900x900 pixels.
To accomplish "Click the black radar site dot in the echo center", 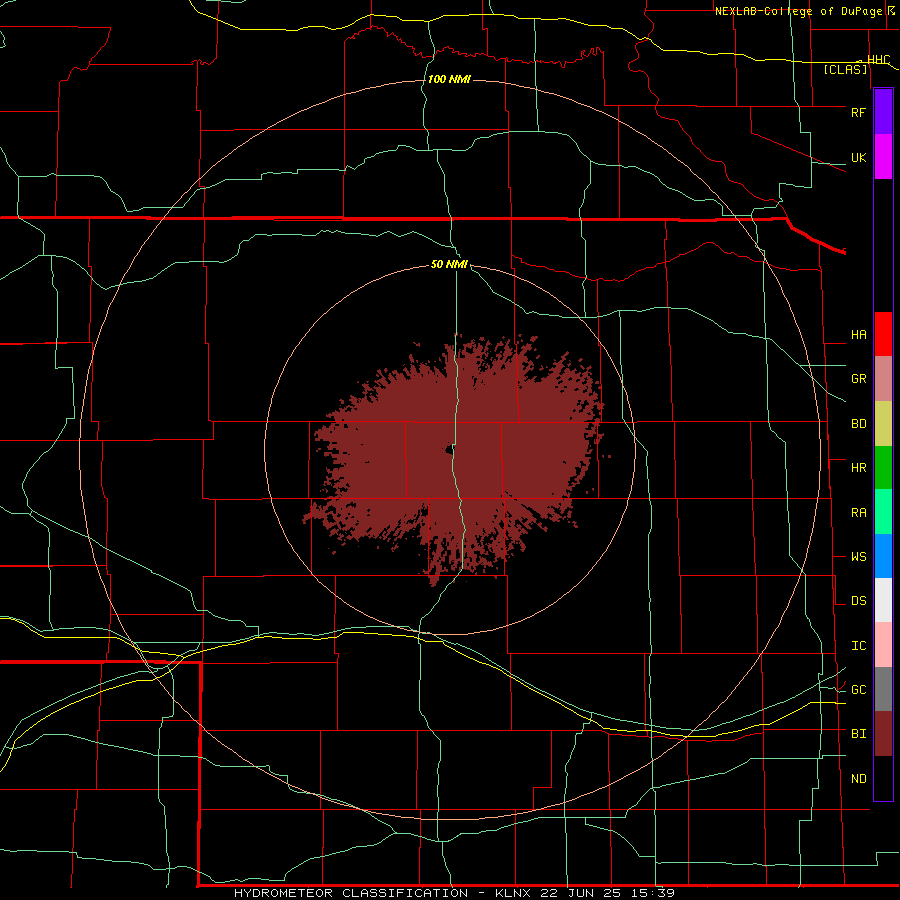I will tap(448, 449).
